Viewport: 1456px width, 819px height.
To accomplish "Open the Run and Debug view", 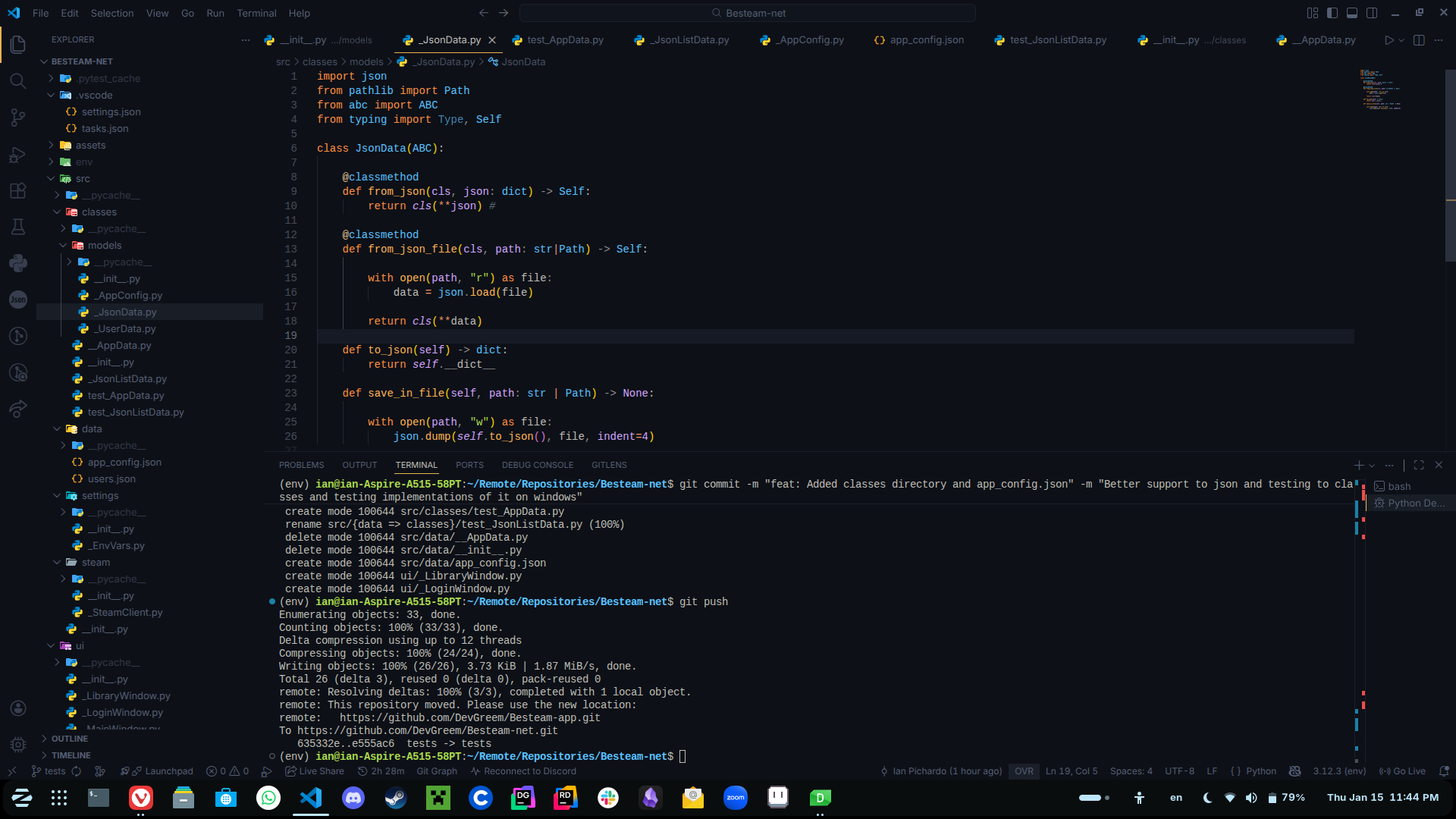I will click(18, 155).
